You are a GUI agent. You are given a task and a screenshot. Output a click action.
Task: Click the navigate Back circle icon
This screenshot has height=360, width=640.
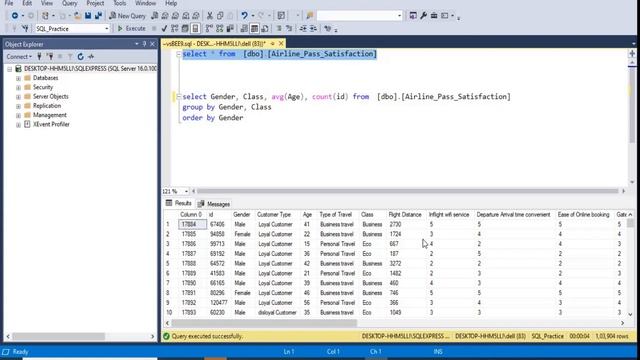click(x=15, y=16)
